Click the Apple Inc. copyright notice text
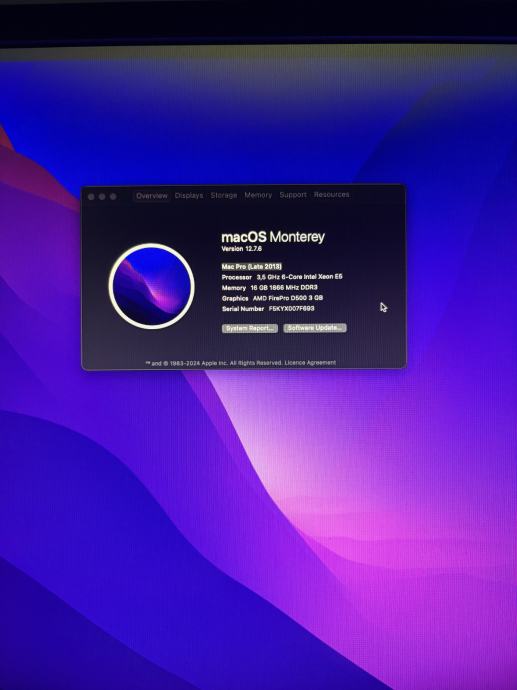This screenshot has height=690, width=517. tap(213, 363)
